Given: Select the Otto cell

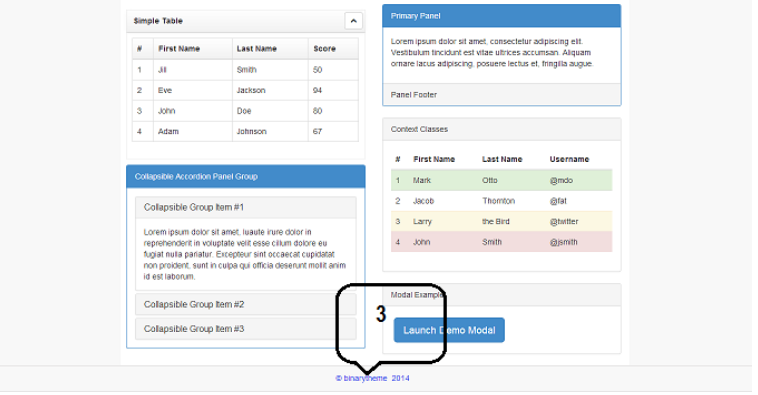Looking at the screenshot, I should point(490,180).
